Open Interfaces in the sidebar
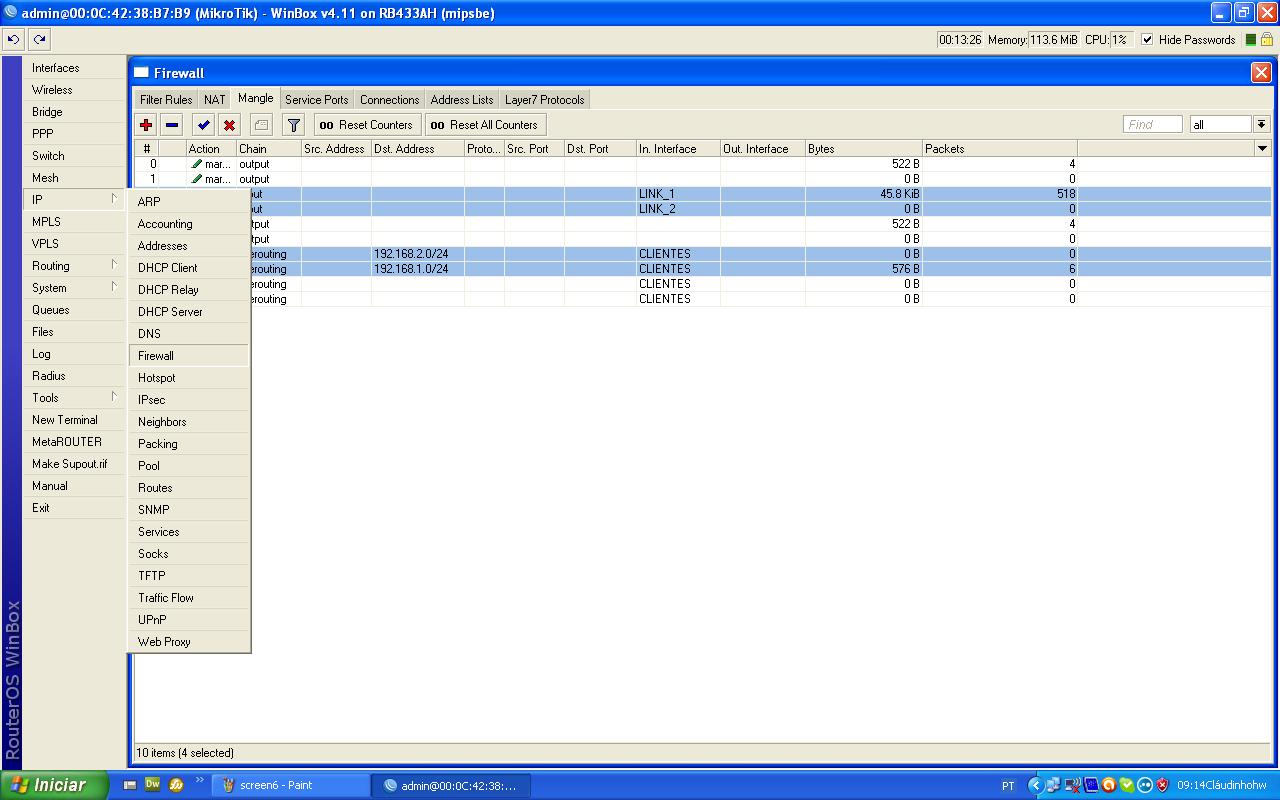Image resolution: width=1280 pixels, height=800 pixels. (x=73, y=67)
